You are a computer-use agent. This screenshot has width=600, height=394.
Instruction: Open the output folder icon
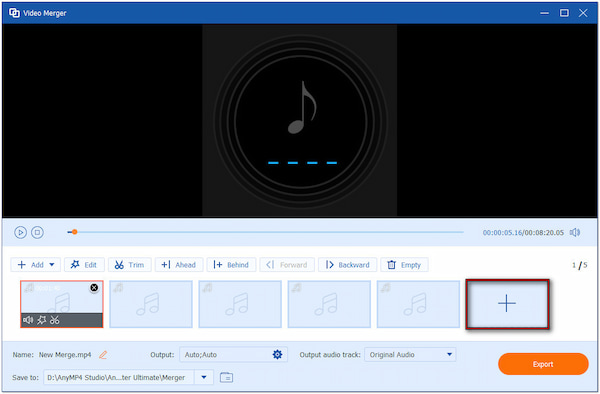tap(227, 378)
